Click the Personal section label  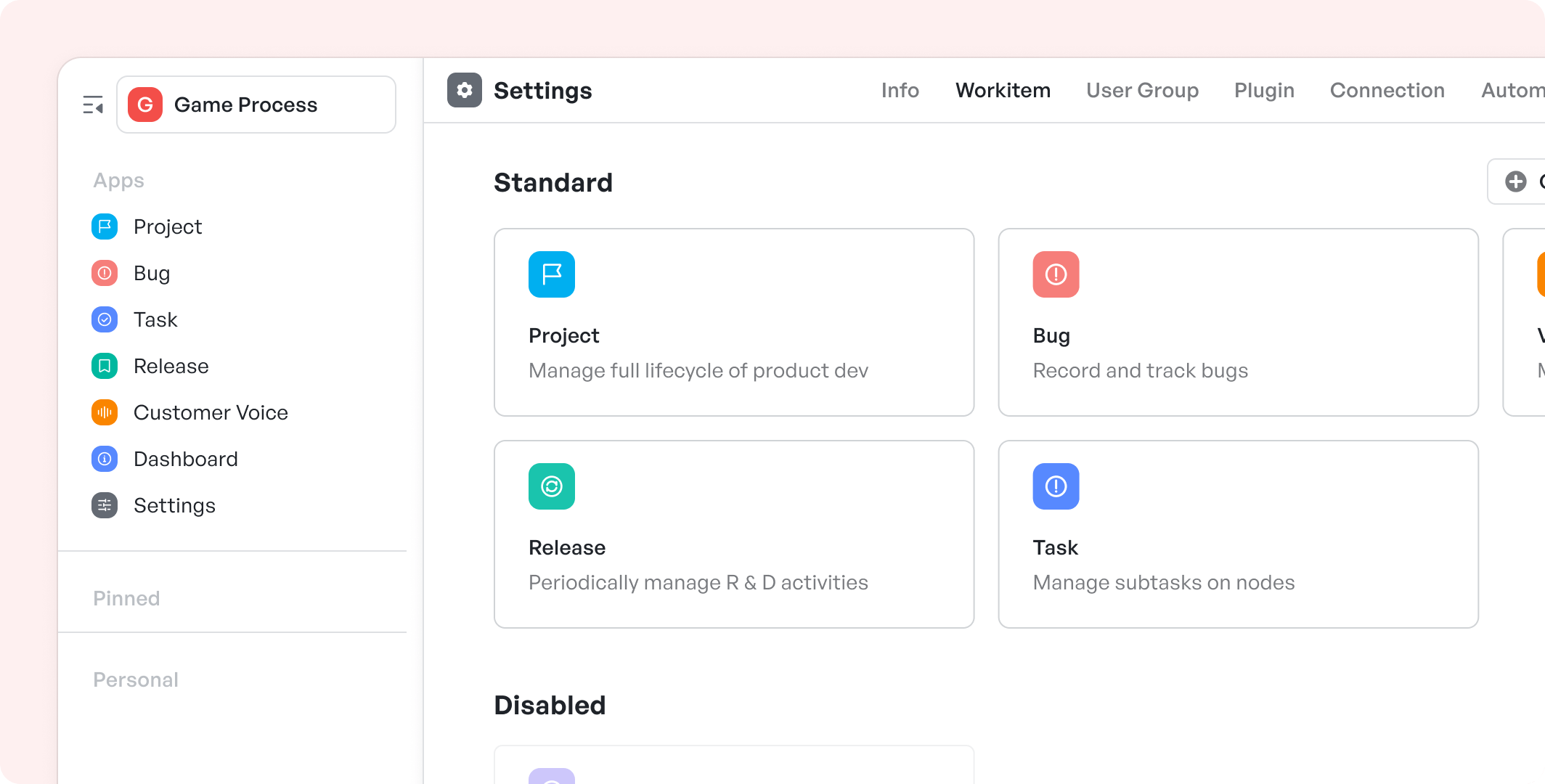click(136, 679)
